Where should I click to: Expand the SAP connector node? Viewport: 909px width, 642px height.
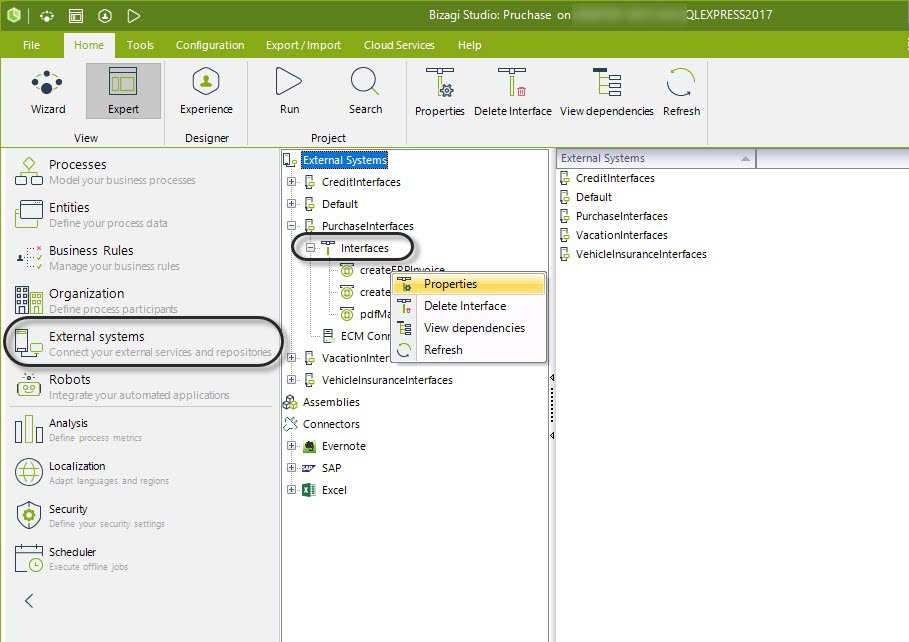coord(291,467)
